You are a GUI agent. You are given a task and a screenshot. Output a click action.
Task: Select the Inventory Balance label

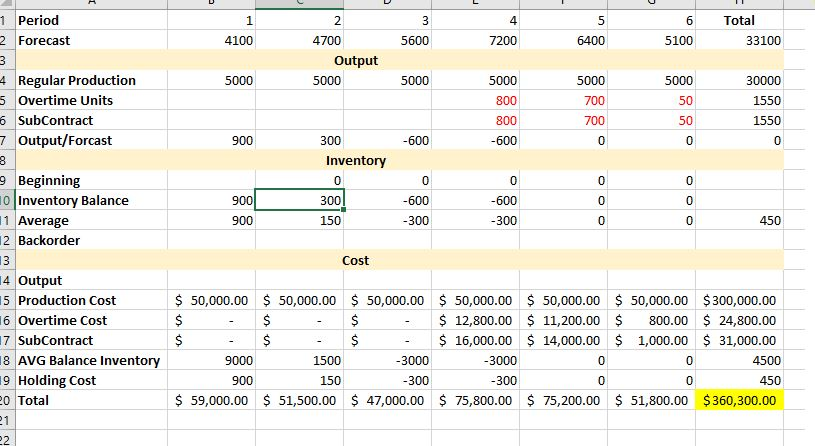click(x=91, y=201)
